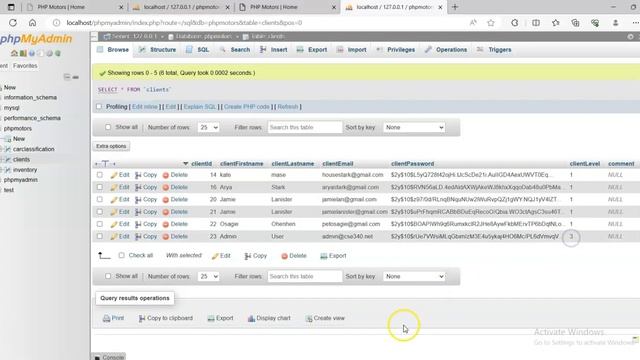The height and width of the screenshot is (360, 640).
Task: Click the Edit inline link
Action: [x=144, y=107]
